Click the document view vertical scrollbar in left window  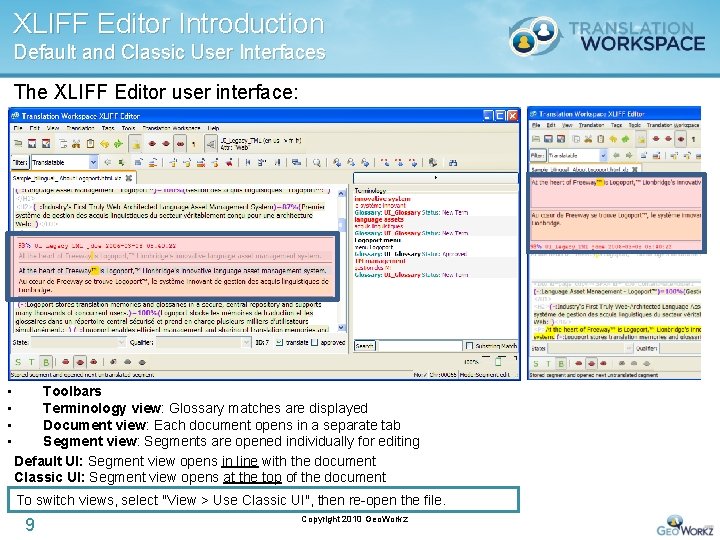click(x=341, y=260)
